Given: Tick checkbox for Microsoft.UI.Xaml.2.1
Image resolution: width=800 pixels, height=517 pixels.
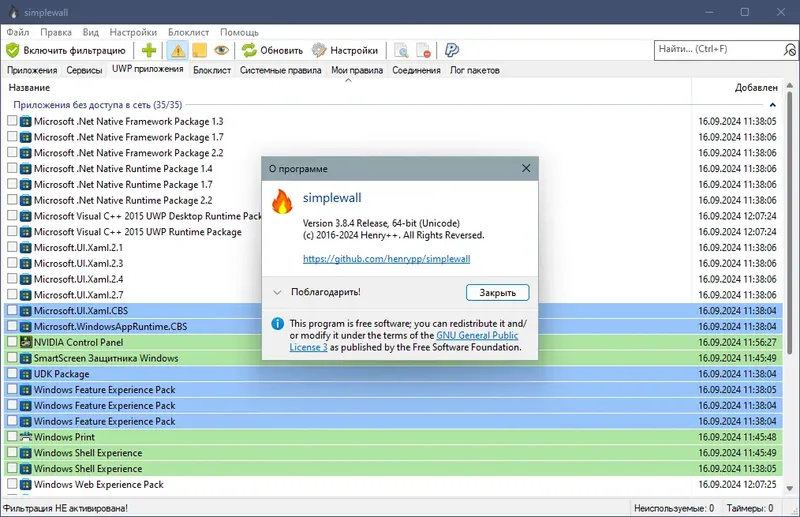Looking at the screenshot, I should click(12, 247).
